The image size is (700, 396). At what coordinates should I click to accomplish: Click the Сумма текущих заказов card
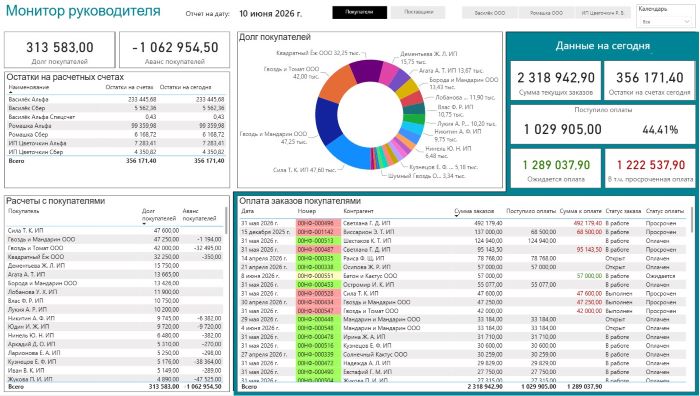(556, 80)
